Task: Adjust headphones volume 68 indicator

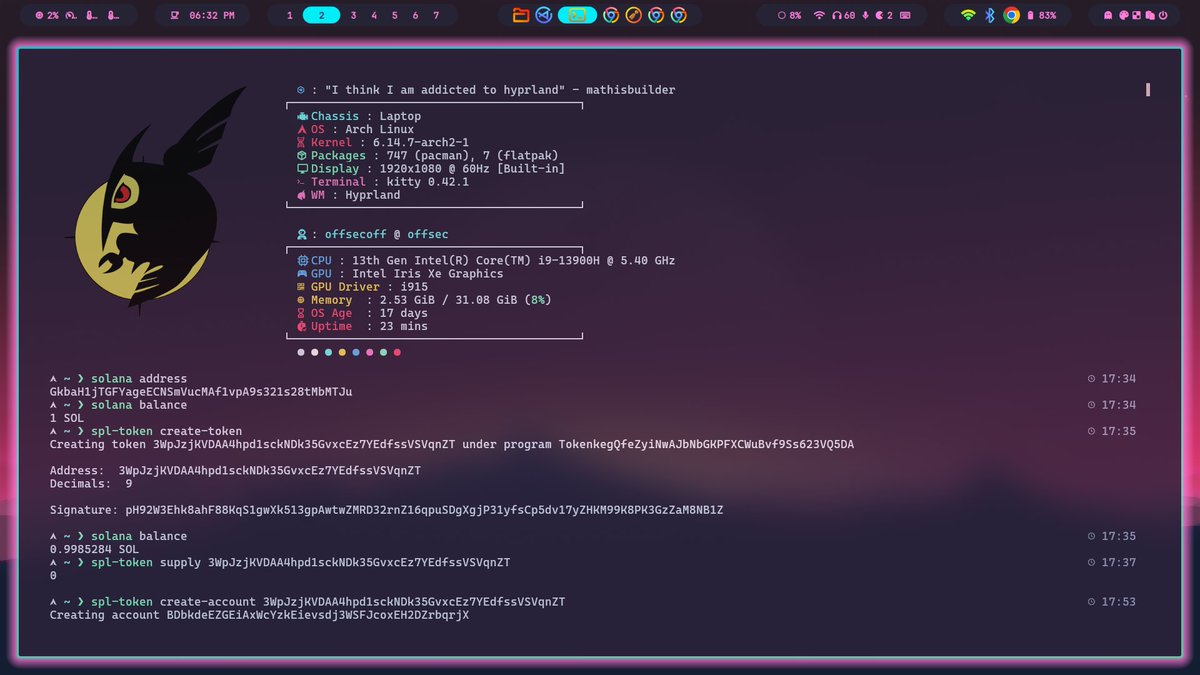Action: pyautogui.click(x=843, y=15)
